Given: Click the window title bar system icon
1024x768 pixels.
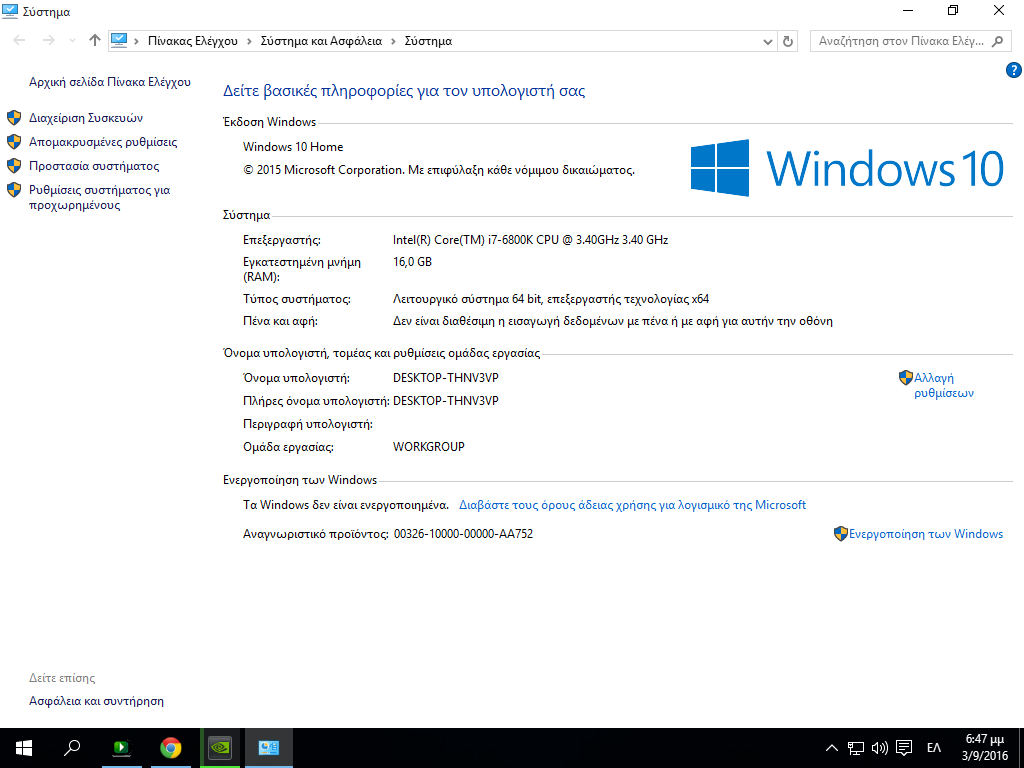Looking at the screenshot, I should point(10,11).
